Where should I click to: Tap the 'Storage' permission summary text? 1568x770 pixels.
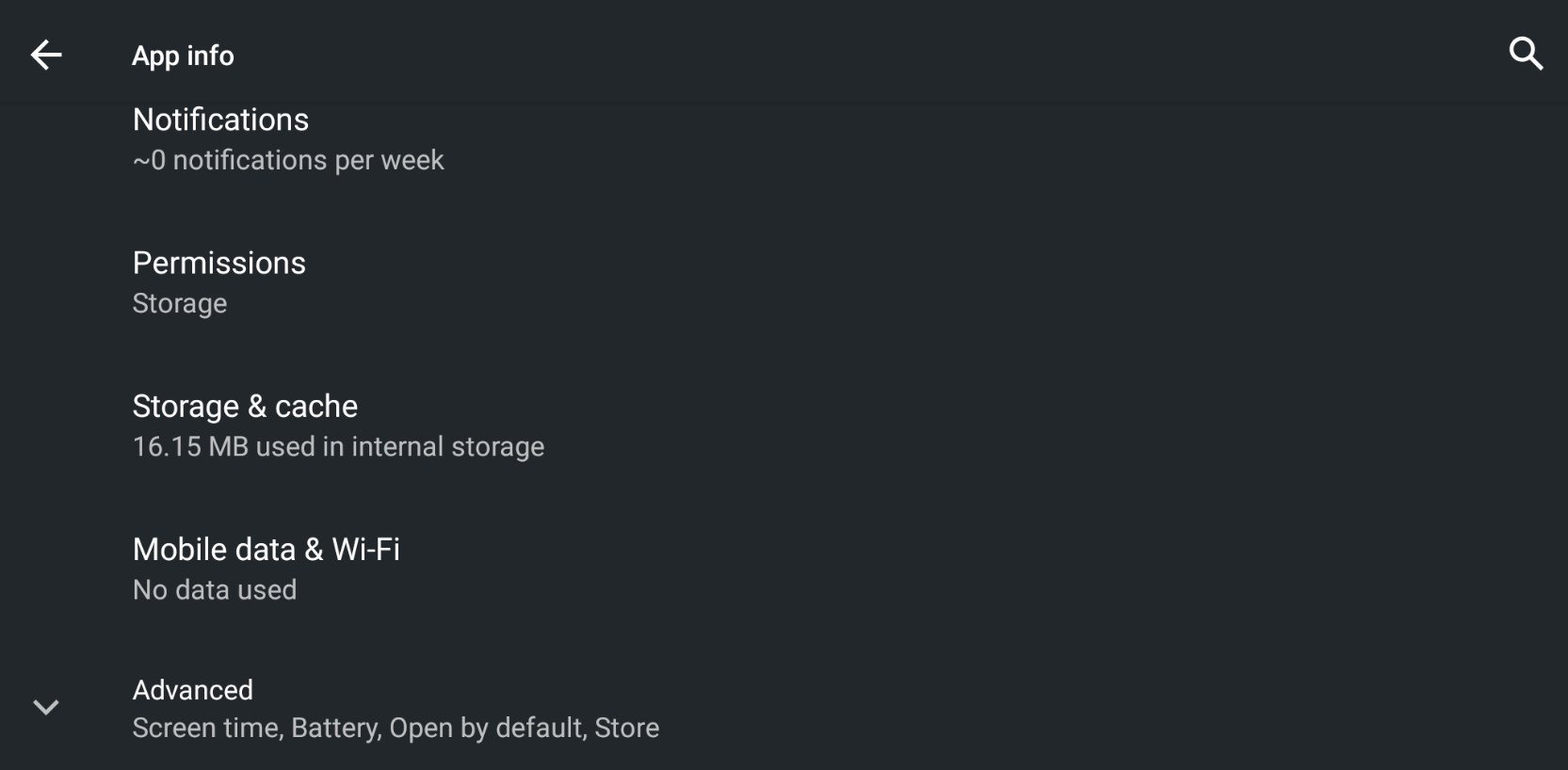click(180, 304)
